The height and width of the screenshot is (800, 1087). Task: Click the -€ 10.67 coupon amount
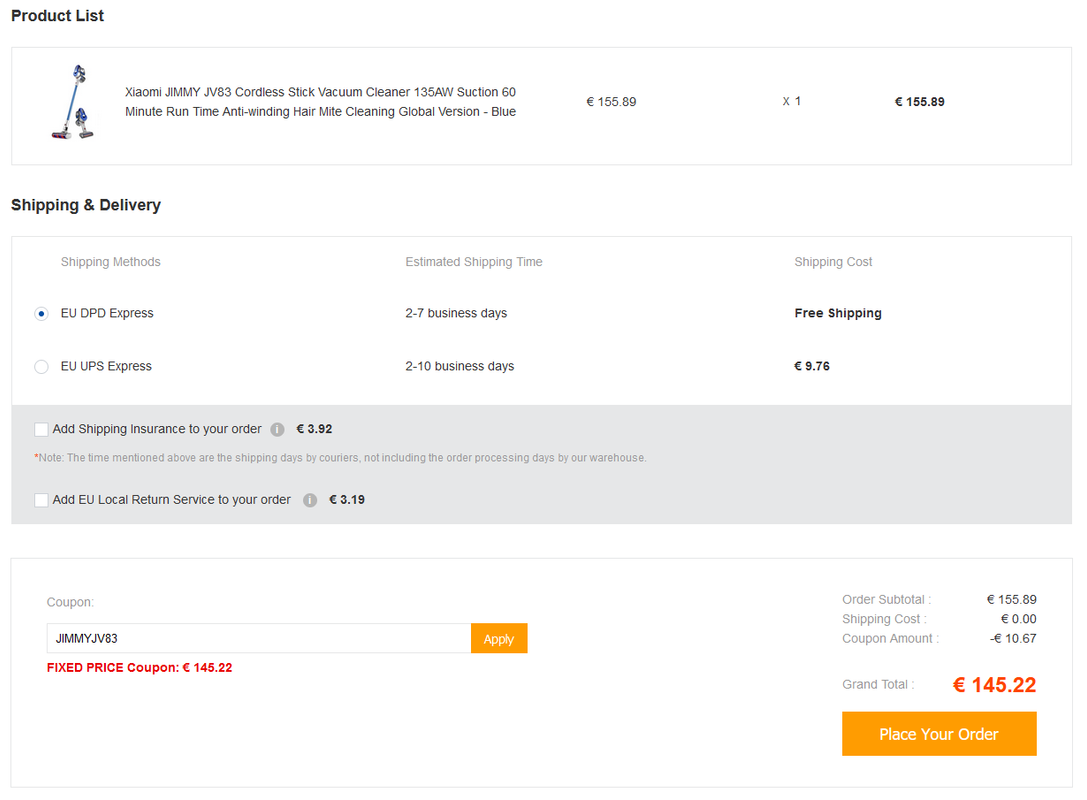pos(1013,639)
